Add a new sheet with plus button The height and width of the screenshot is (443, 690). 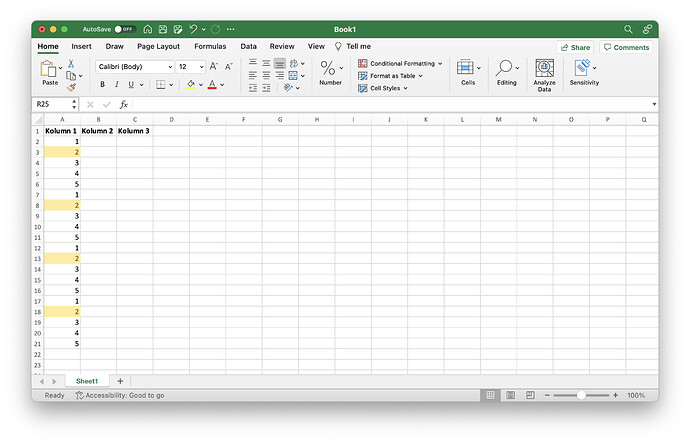tap(120, 381)
